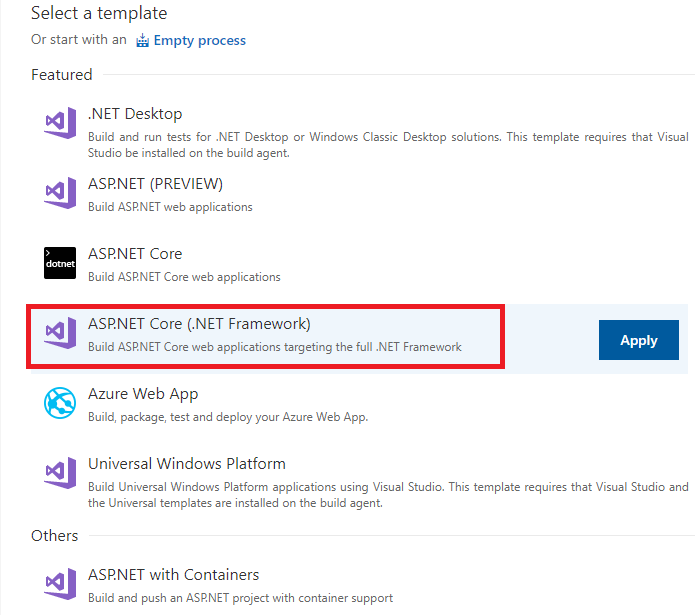The image size is (695, 615).
Task: Choose the ASP.NET (PREVIEW) template title
Action: point(155,184)
